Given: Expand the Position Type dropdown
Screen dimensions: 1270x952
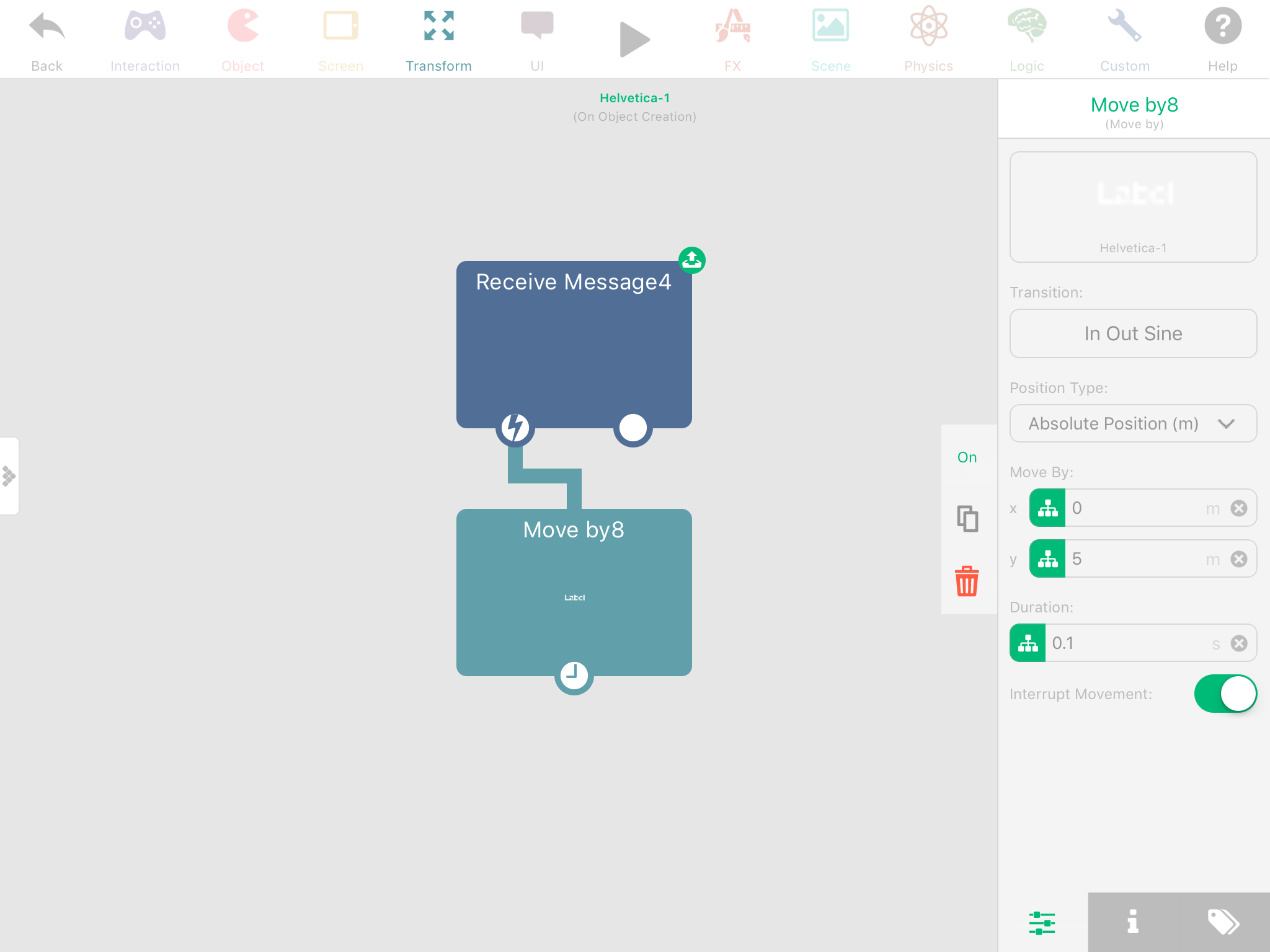Looking at the screenshot, I should coord(1133,423).
